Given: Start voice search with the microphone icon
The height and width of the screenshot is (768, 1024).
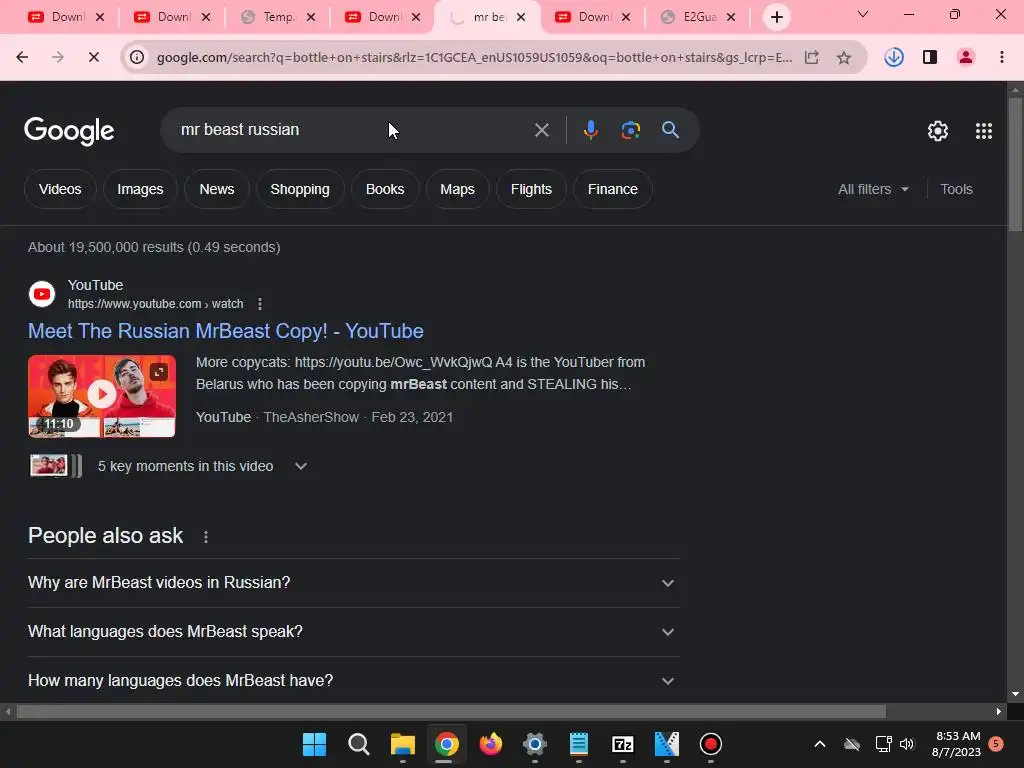Looking at the screenshot, I should point(590,130).
